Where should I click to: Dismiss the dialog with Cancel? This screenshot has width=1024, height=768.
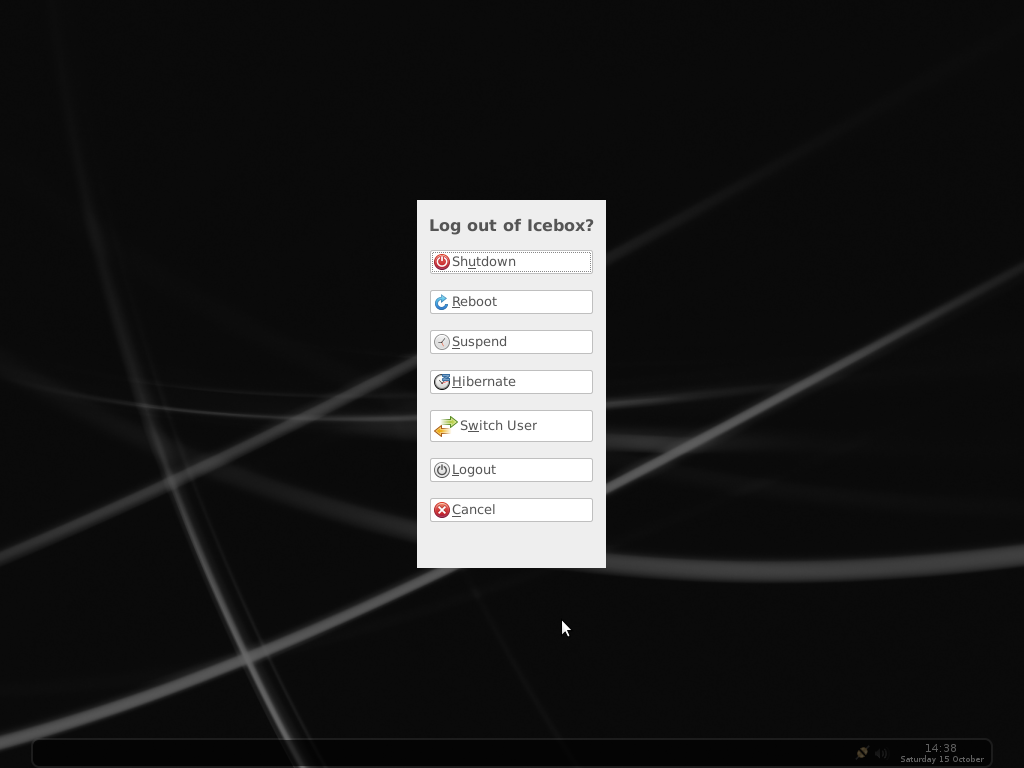point(511,509)
